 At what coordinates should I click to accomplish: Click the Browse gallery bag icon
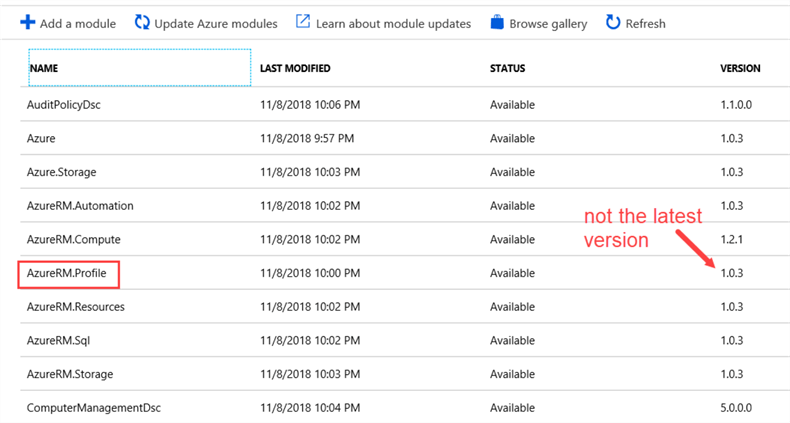pyautogui.click(x=497, y=23)
